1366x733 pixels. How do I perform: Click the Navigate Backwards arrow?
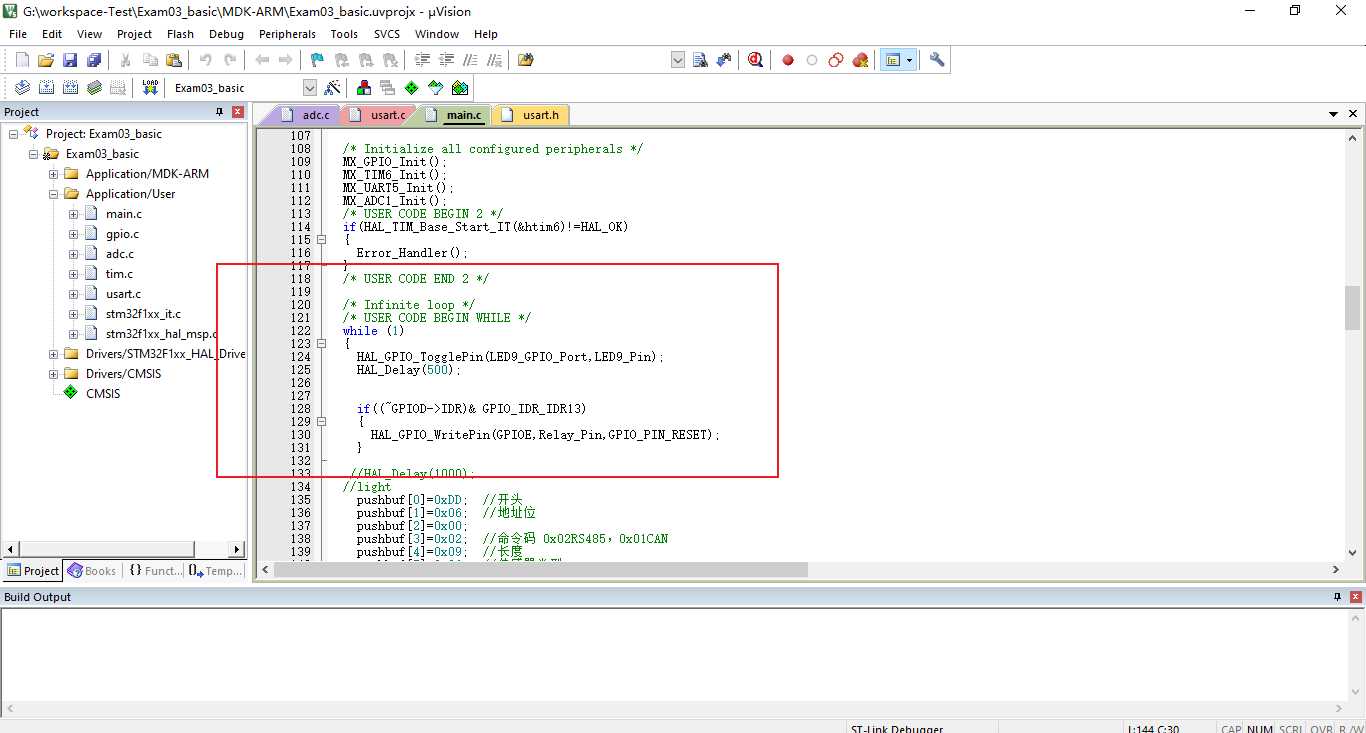262,60
